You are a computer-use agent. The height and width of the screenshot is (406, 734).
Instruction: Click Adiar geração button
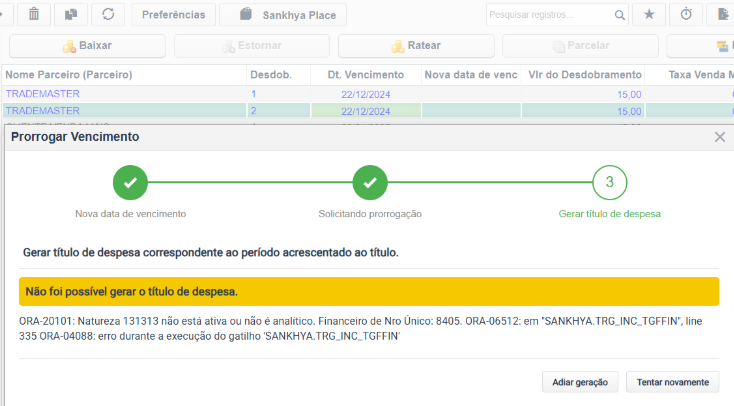point(580,382)
